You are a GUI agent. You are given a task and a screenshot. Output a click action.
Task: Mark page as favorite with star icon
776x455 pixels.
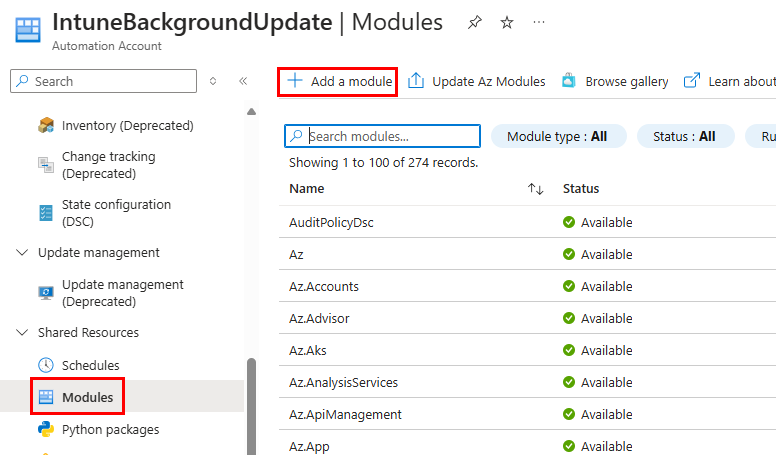(507, 23)
